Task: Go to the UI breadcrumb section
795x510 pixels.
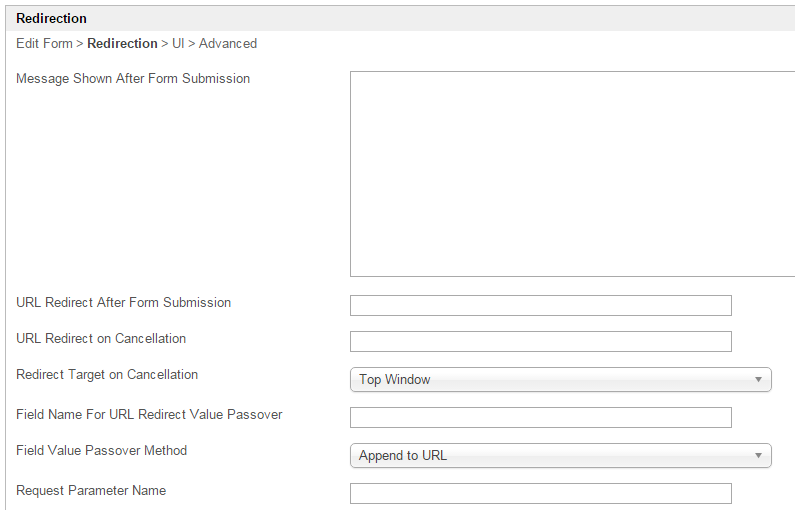Action: click(178, 44)
